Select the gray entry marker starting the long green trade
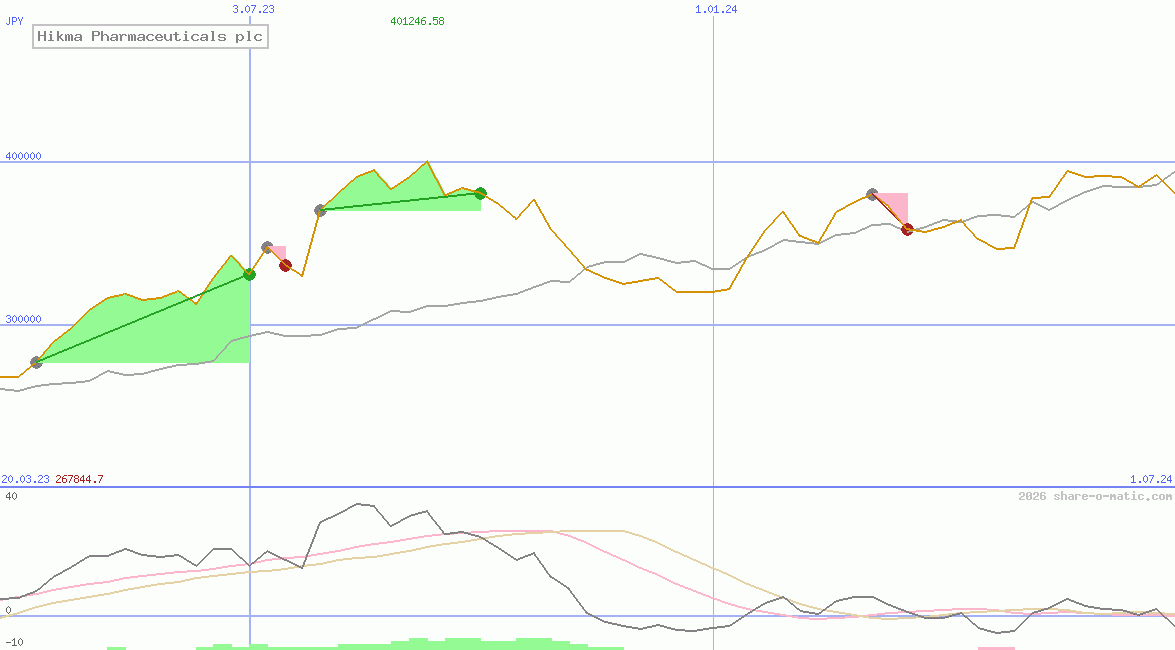1175x650 pixels. tap(320, 210)
